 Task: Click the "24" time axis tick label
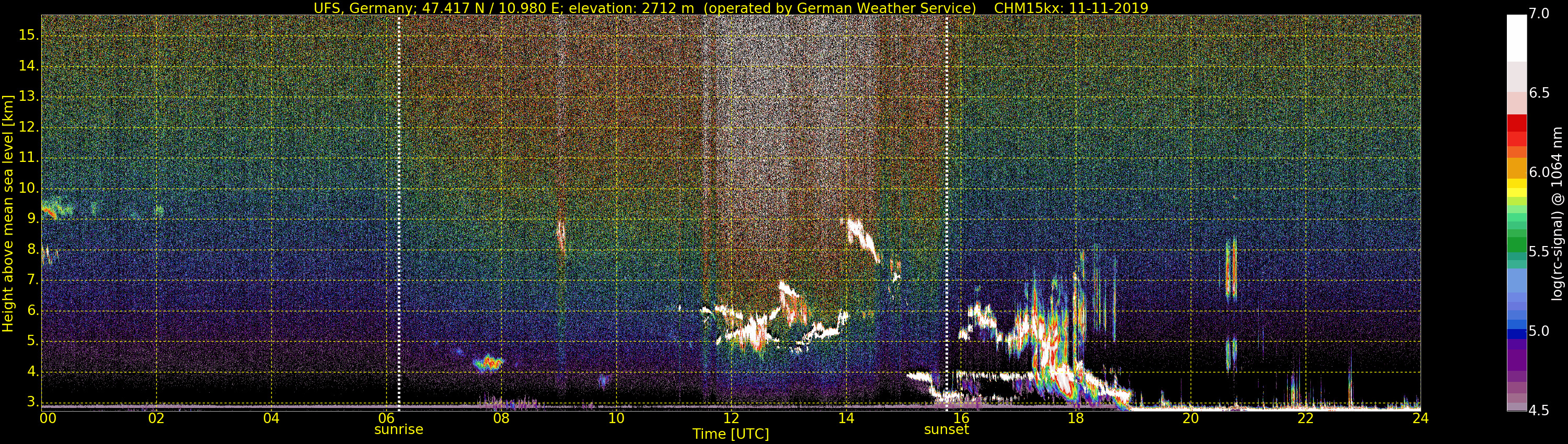[x=1420, y=418]
